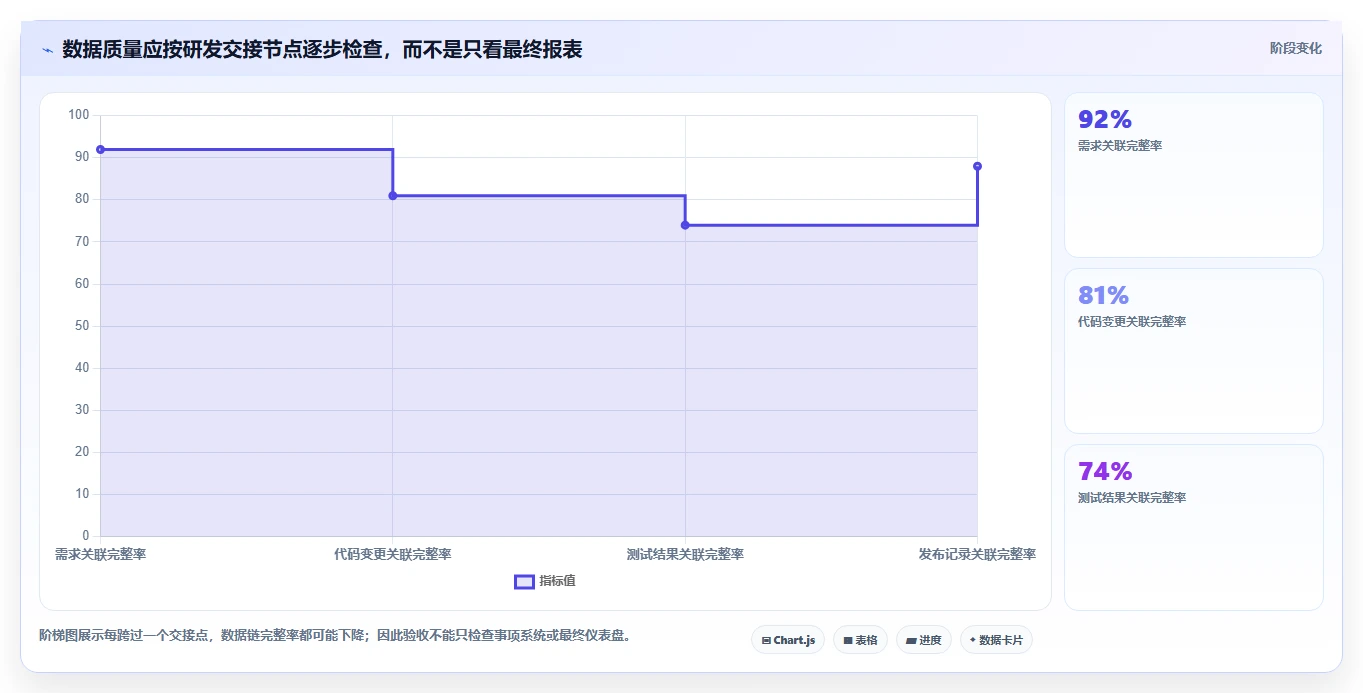Click 代码变更关联完整率 label under 81%

pyautogui.click(x=1132, y=322)
